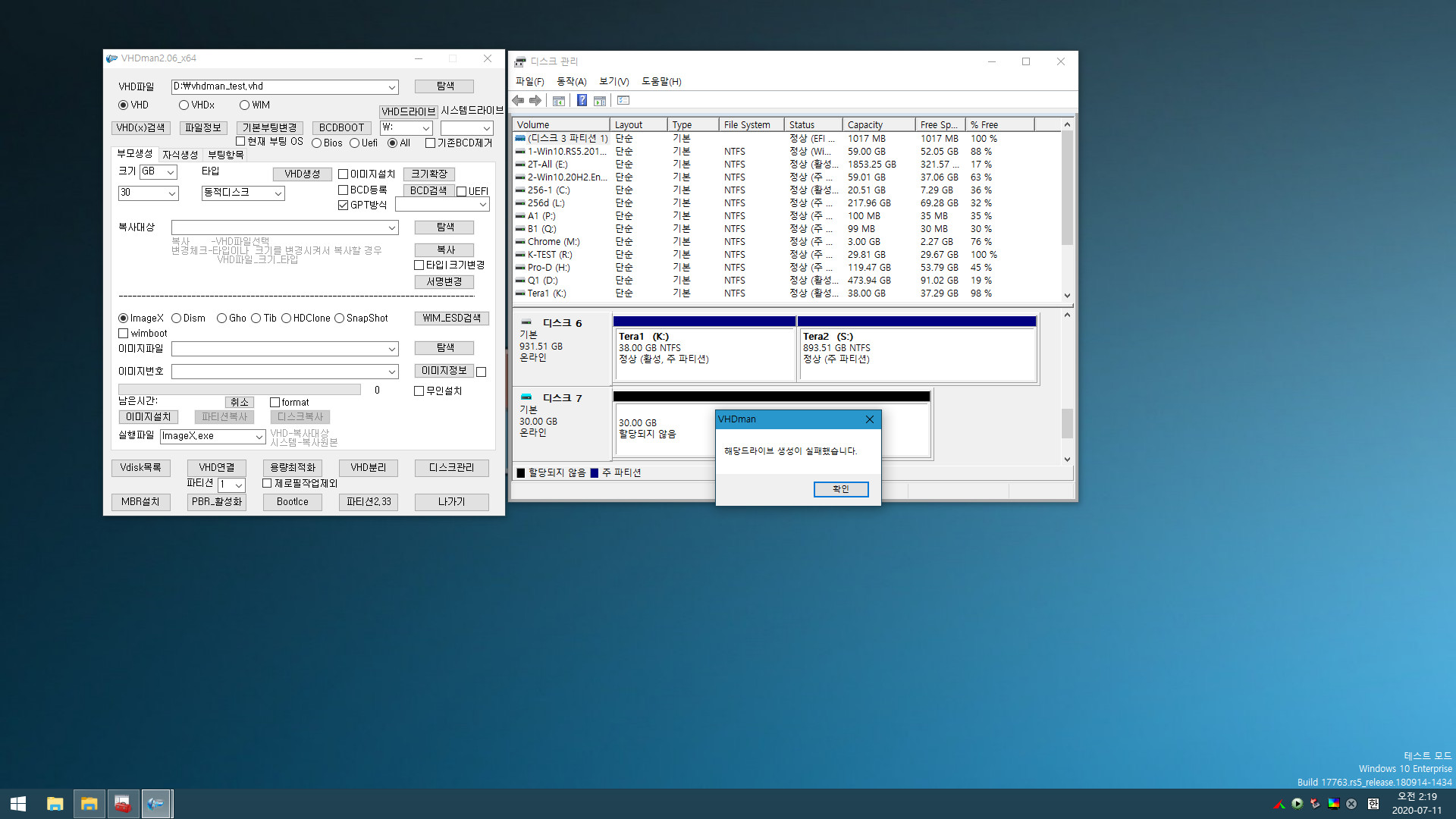Enable the 무인설치 checkbox
The height and width of the screenshot is (819, 1456).
tap(419, 391)
